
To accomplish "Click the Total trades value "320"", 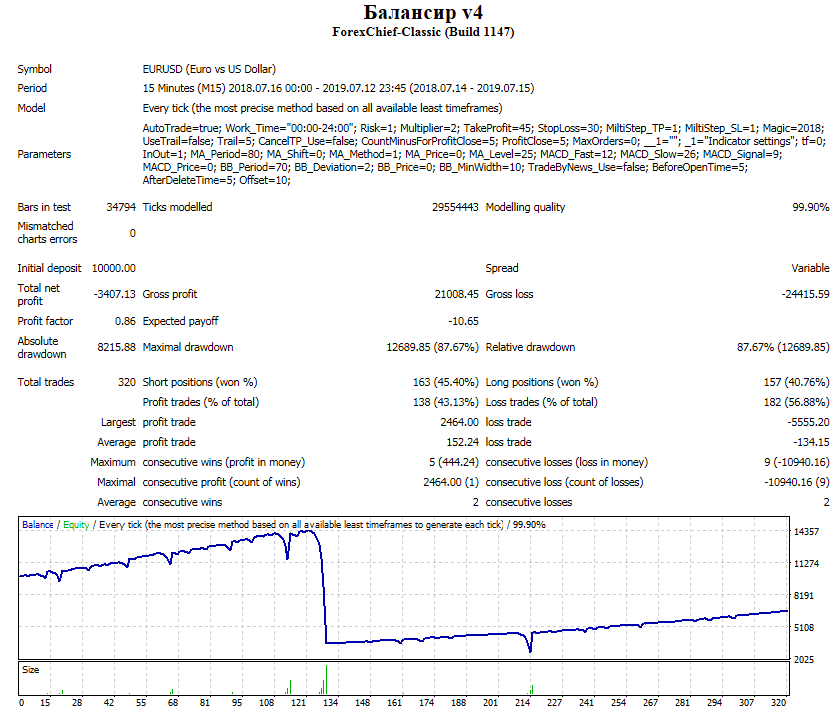I will pos(127,382).
